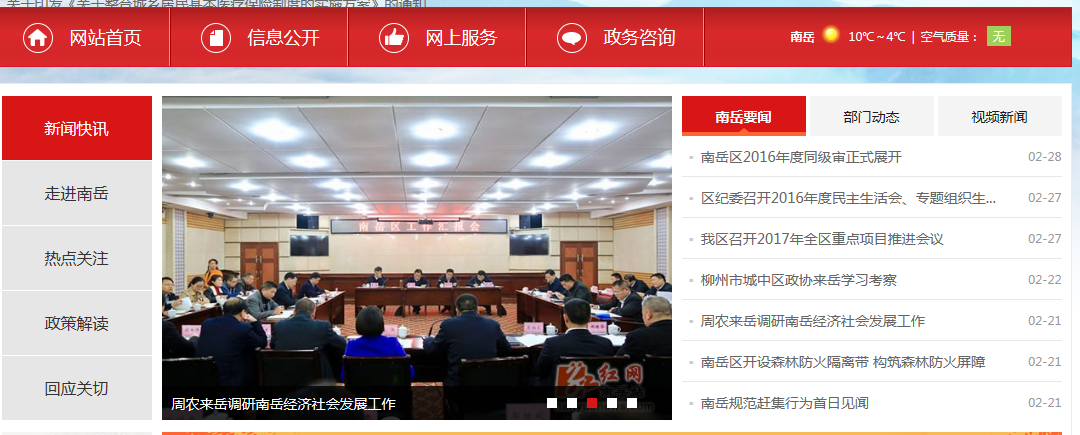Switch to the 部门动态 tab
Viewport: 1080px width, 435px height.
(871, 116)
